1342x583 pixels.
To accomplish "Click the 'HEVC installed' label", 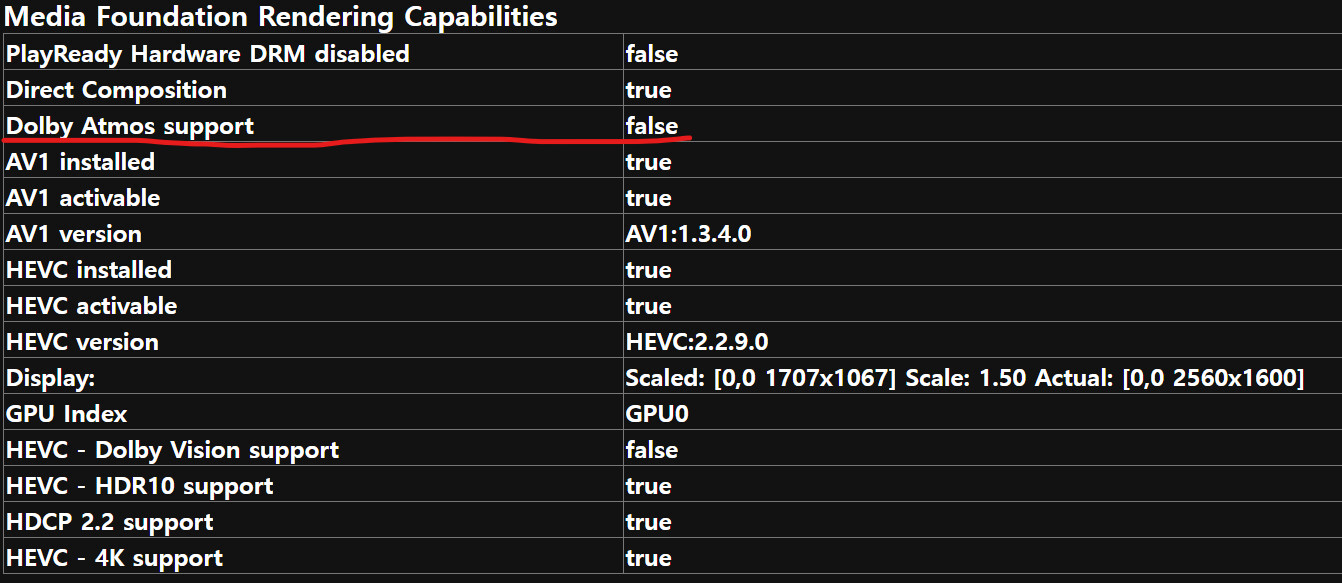I will 89,270.
